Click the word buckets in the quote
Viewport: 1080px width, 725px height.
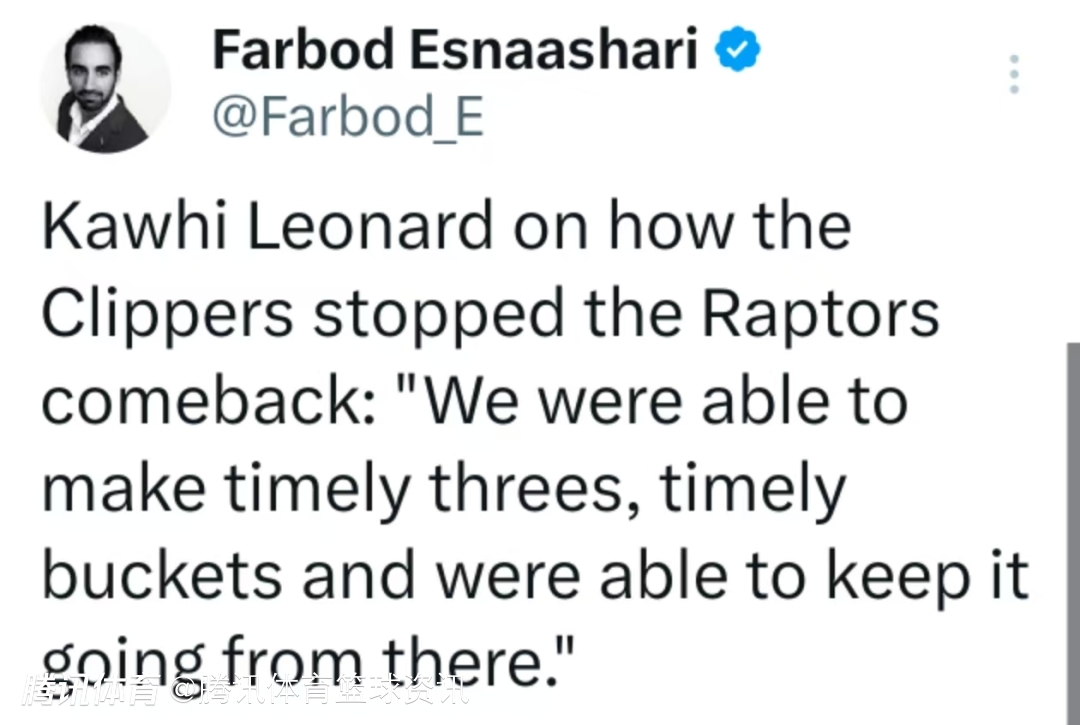tap(161, 574)
